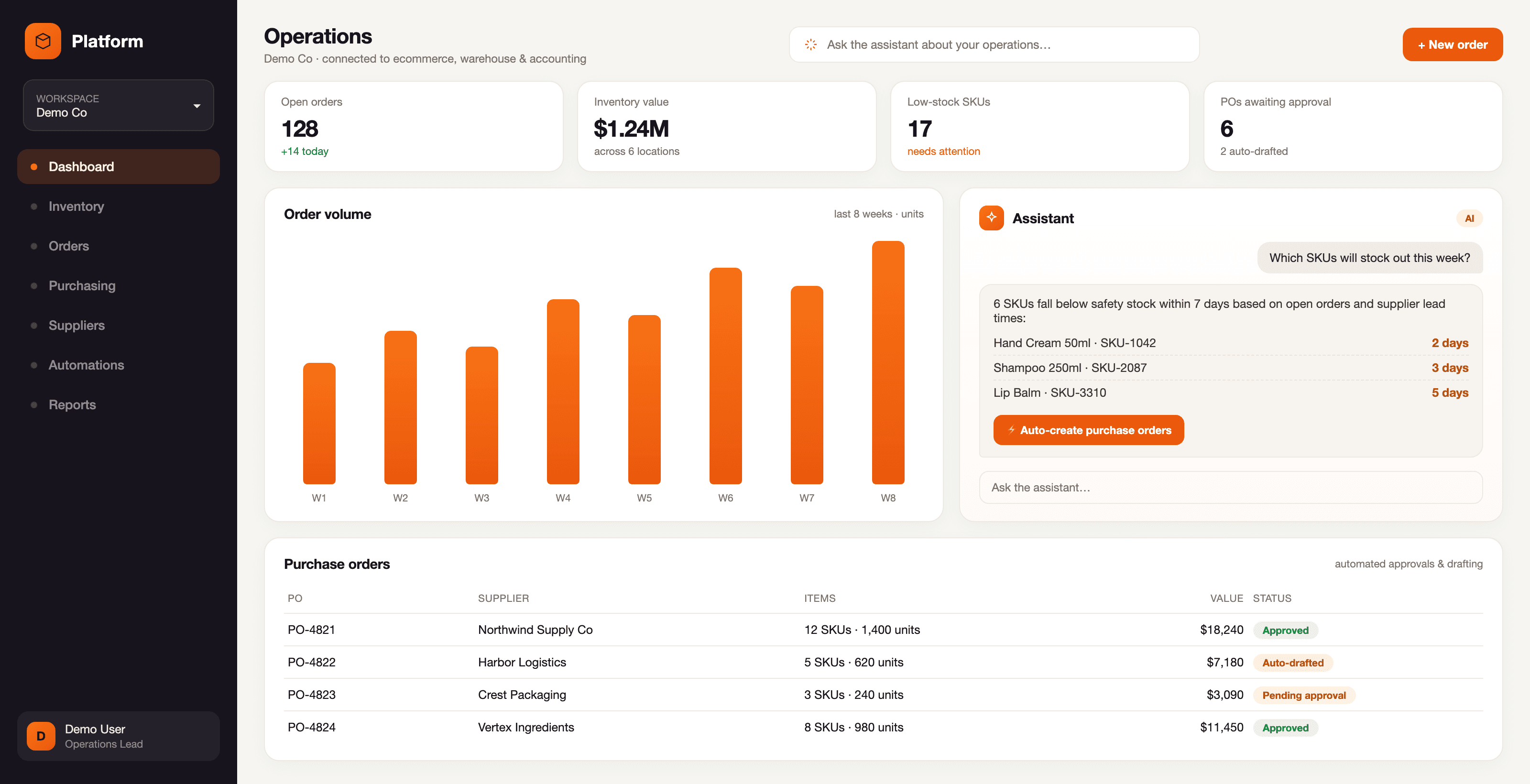Click the '+14 today' text

305,152
